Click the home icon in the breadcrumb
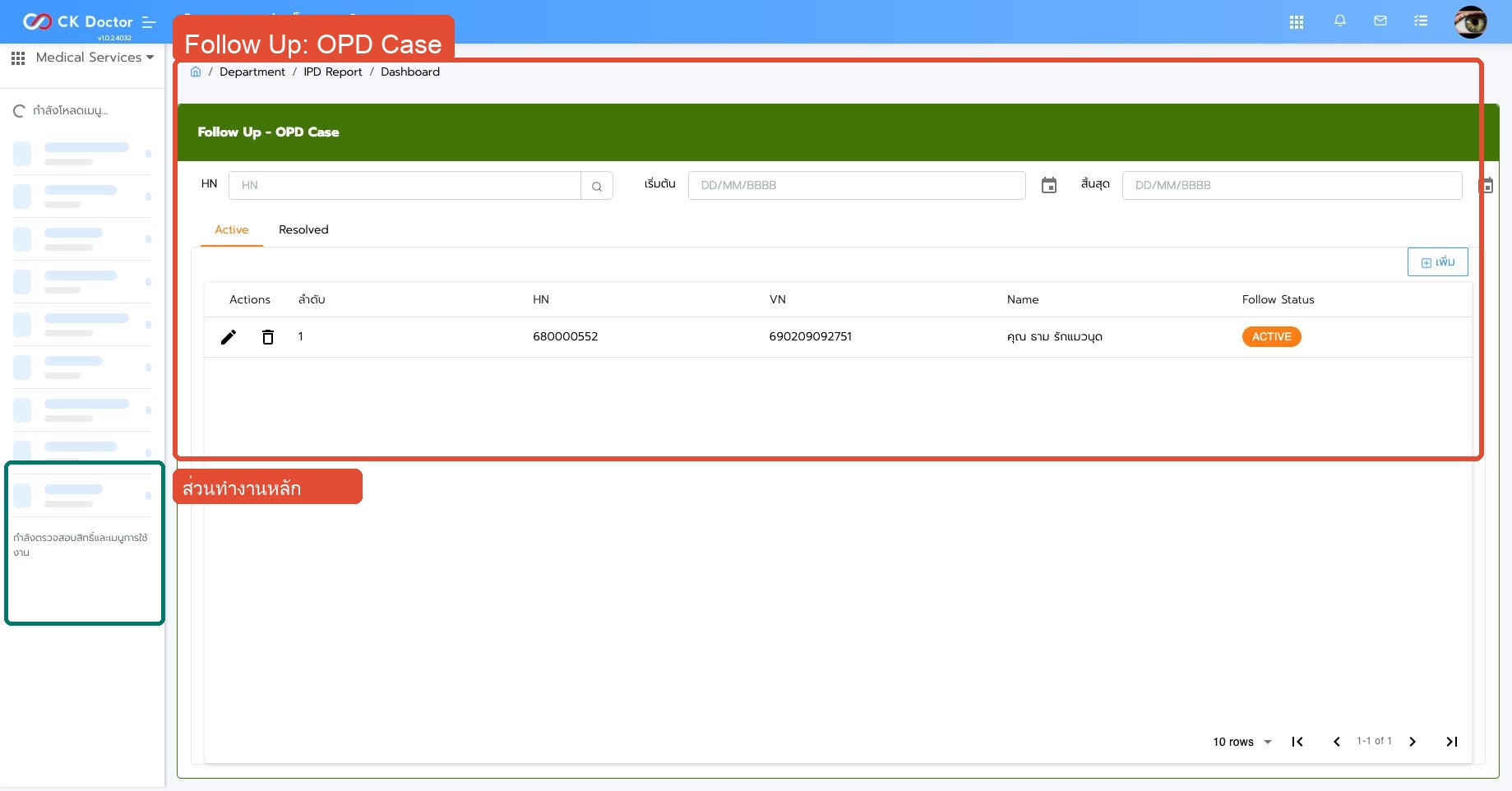Image resolution: width=1512 pixels, height=791 pixels. tap(196, 72)
